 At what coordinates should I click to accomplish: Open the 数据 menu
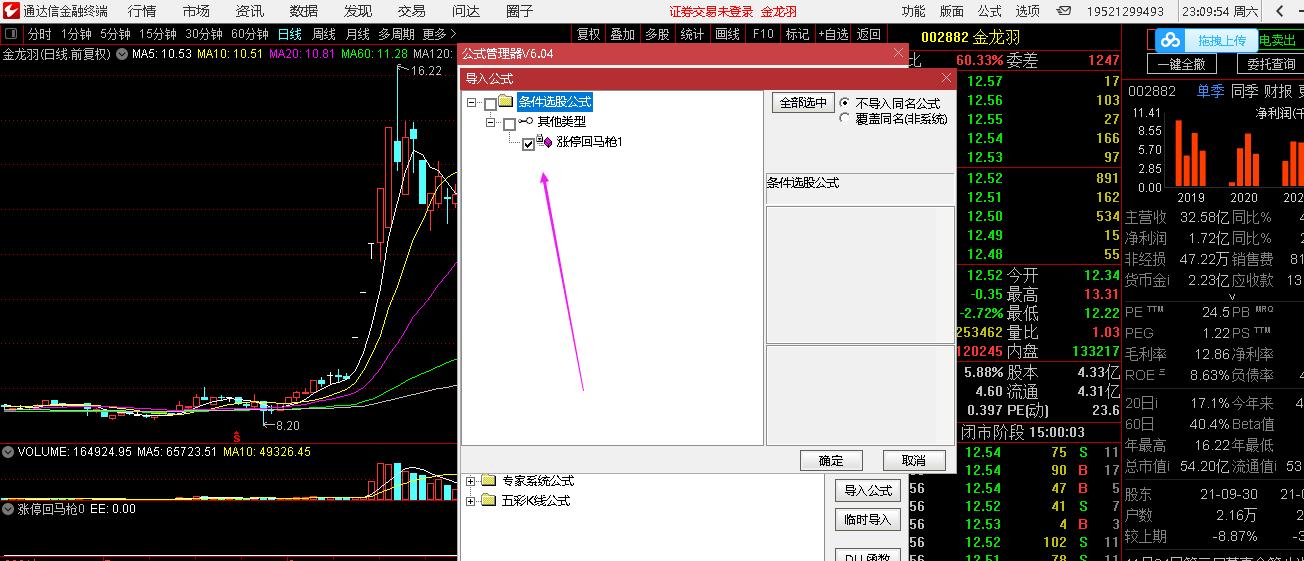click(304, 12)
